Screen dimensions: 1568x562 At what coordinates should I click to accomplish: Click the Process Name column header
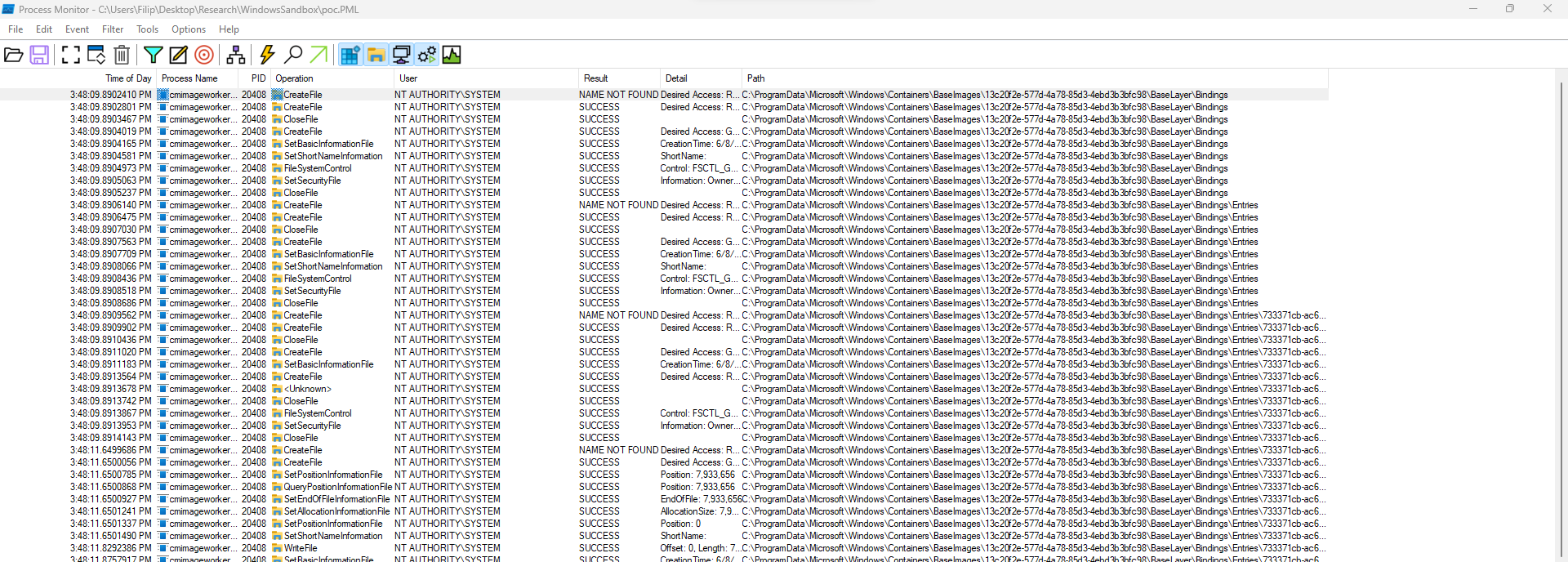coord(197,78)
